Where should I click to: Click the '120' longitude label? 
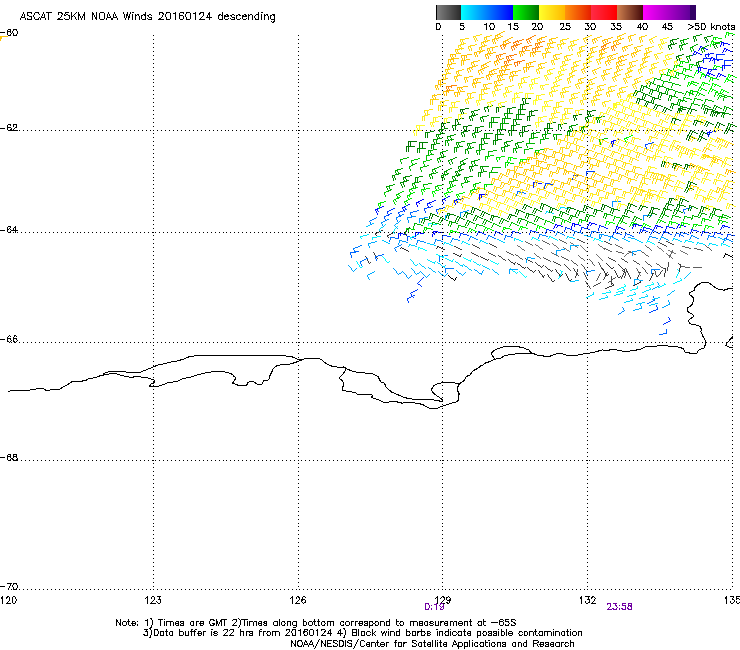coord(8,600)
